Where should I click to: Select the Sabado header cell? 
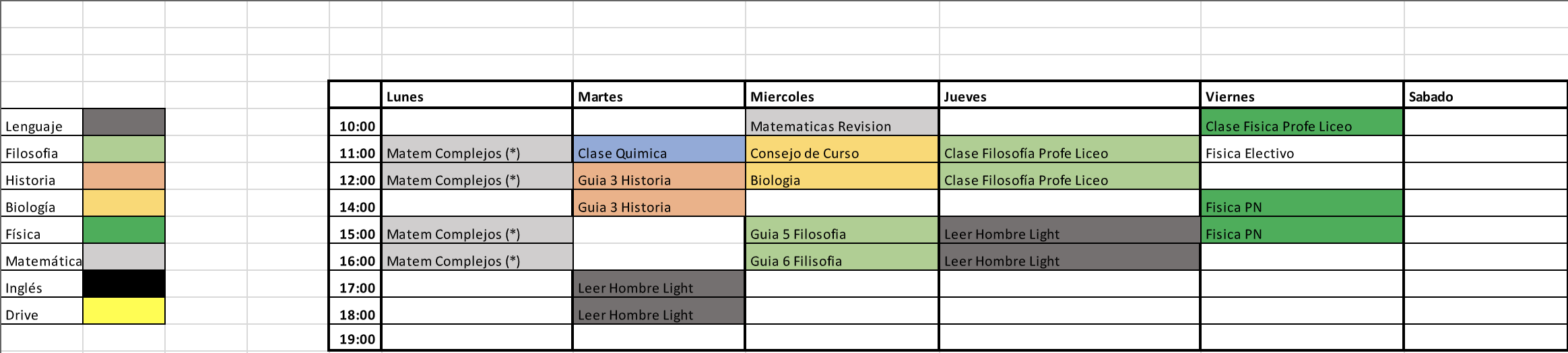1485,95
